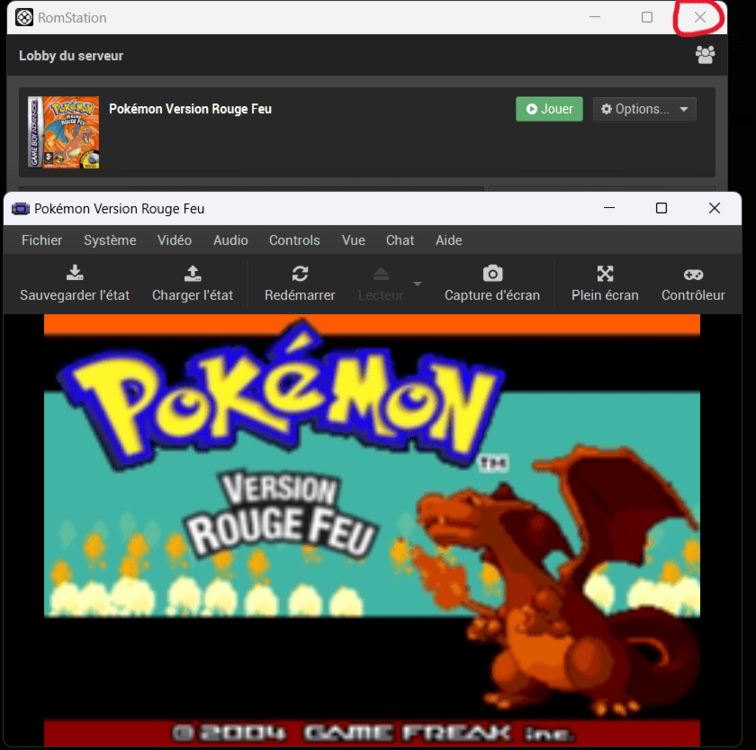
Task: Expand the Lecteur dropdown arrow
Action: (418, 283)
